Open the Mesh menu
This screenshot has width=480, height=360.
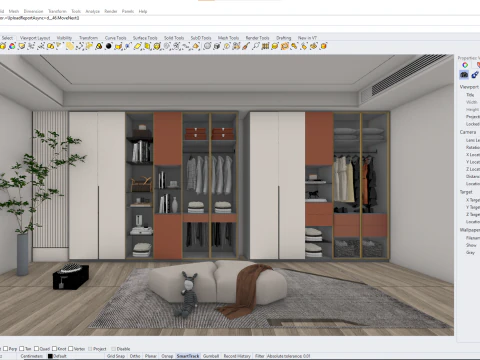coord(14,11)
